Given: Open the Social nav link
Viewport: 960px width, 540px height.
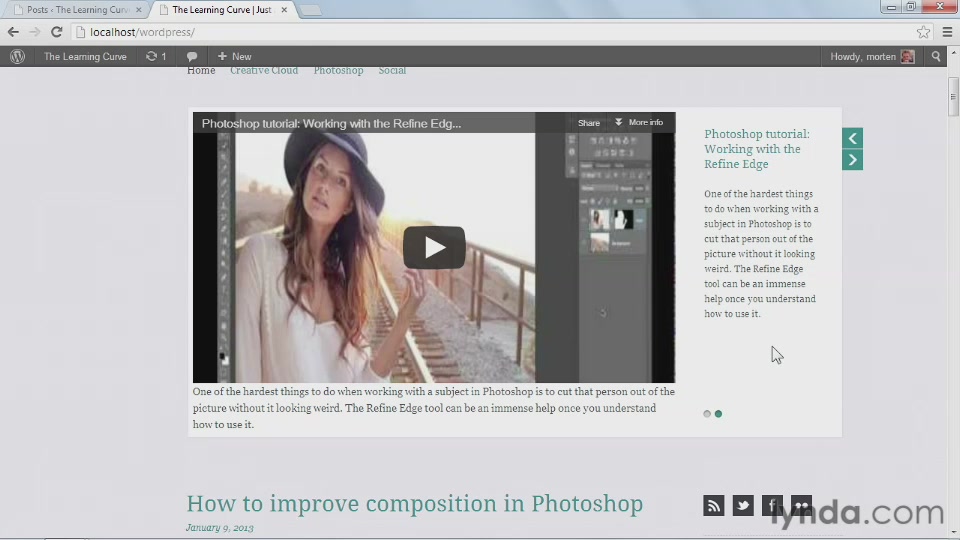Looking at the screenshot, I should [x=392, y=70].
